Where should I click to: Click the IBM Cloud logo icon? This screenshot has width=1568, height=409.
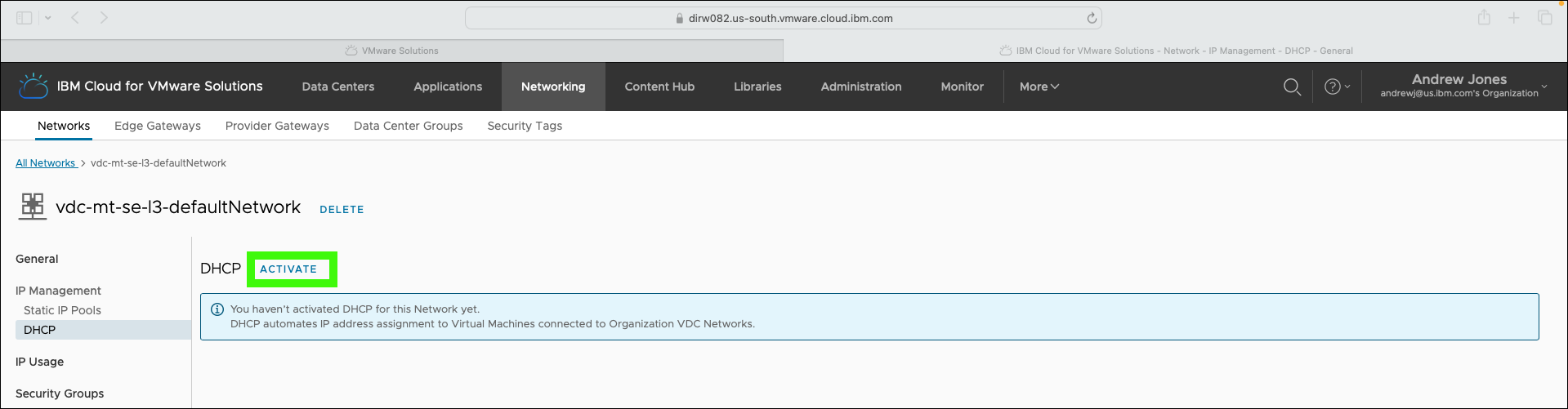tap(34, 86)
